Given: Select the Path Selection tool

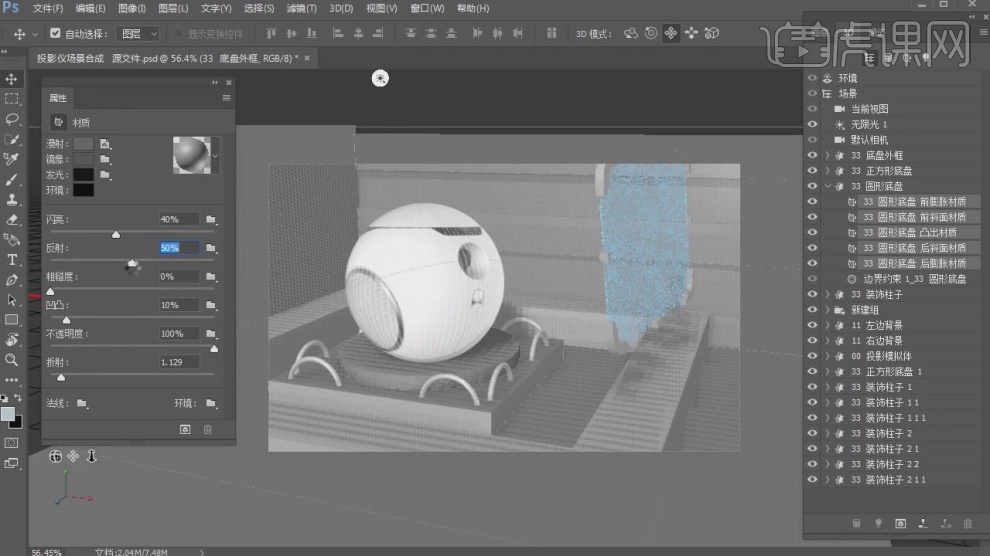Looking at the screenshot, I should click(x=11, y=300).
